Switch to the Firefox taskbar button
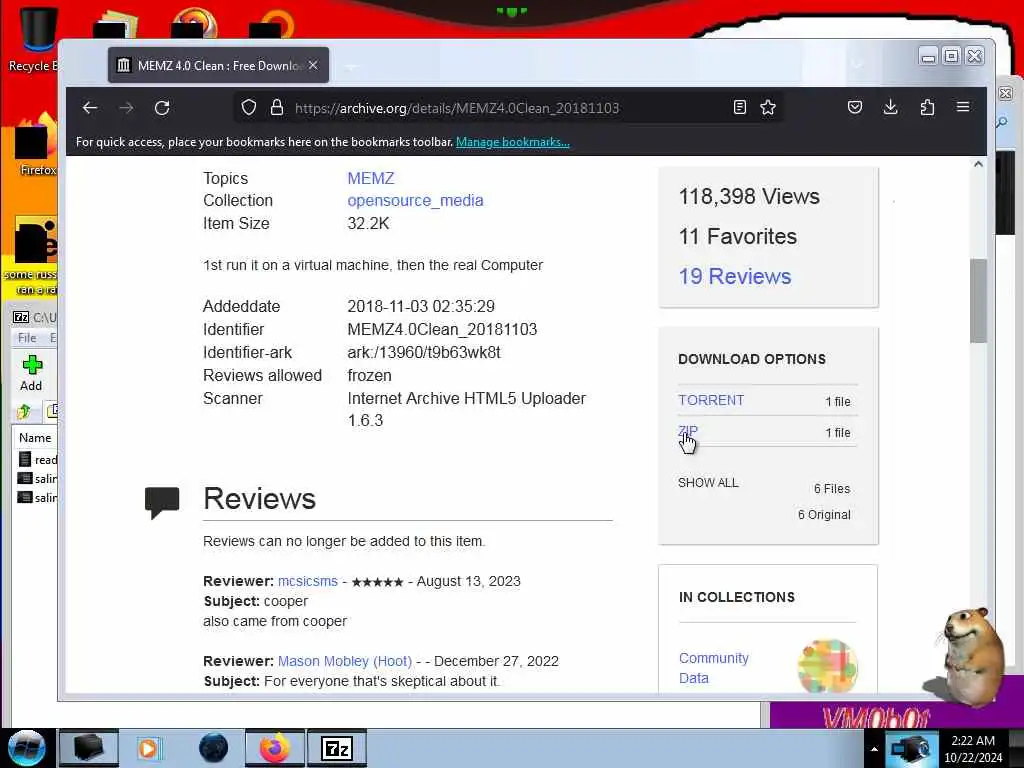 coord(275,748)
